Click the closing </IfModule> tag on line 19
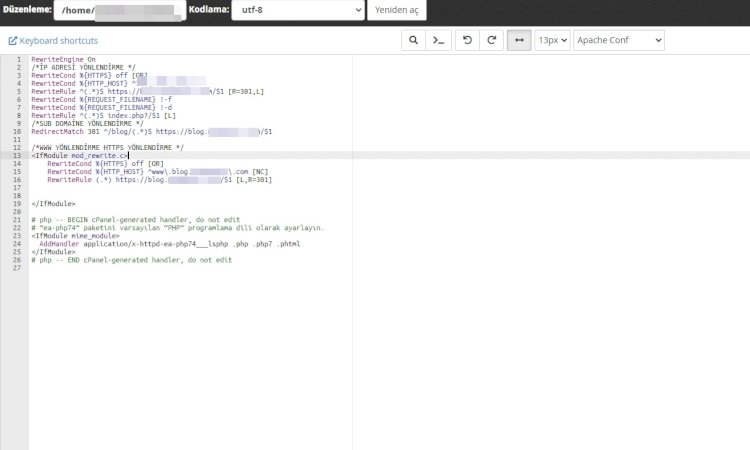Image resolution: width=750 pixels, height=450 pixels. click(54, 204)
